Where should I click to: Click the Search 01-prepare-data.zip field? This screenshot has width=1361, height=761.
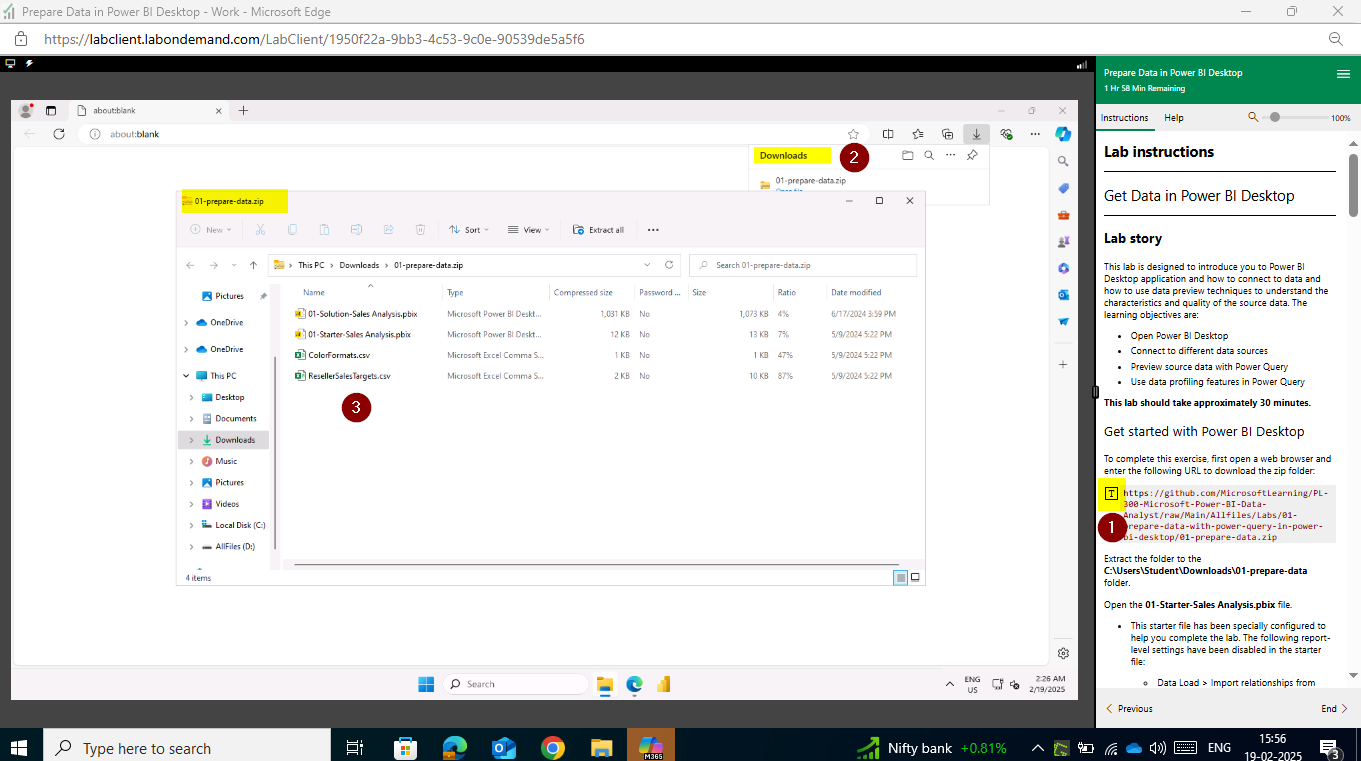pyautogui.click(x=803, y=265)
